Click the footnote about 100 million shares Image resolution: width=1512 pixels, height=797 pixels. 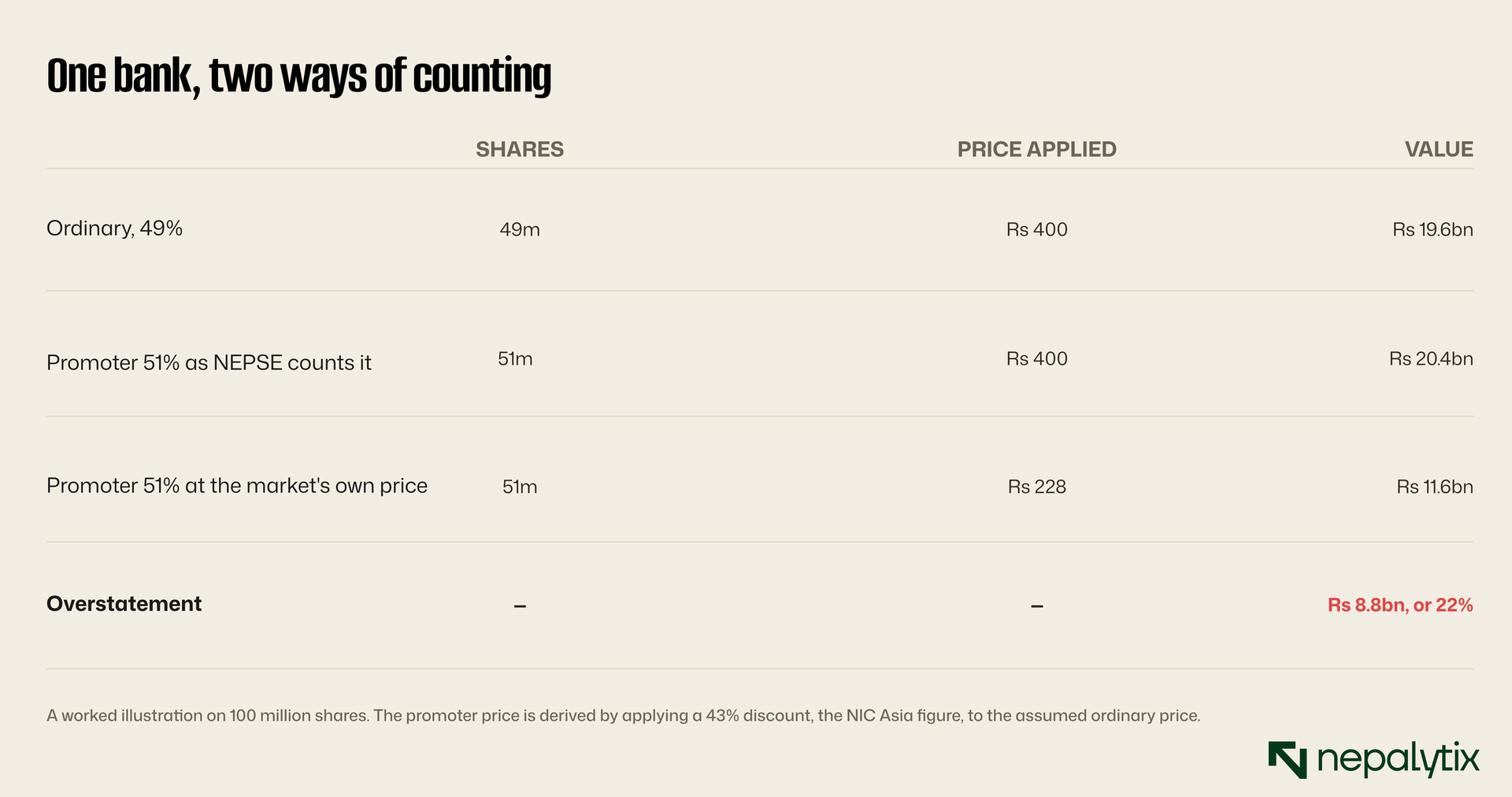tap(624, 716)
